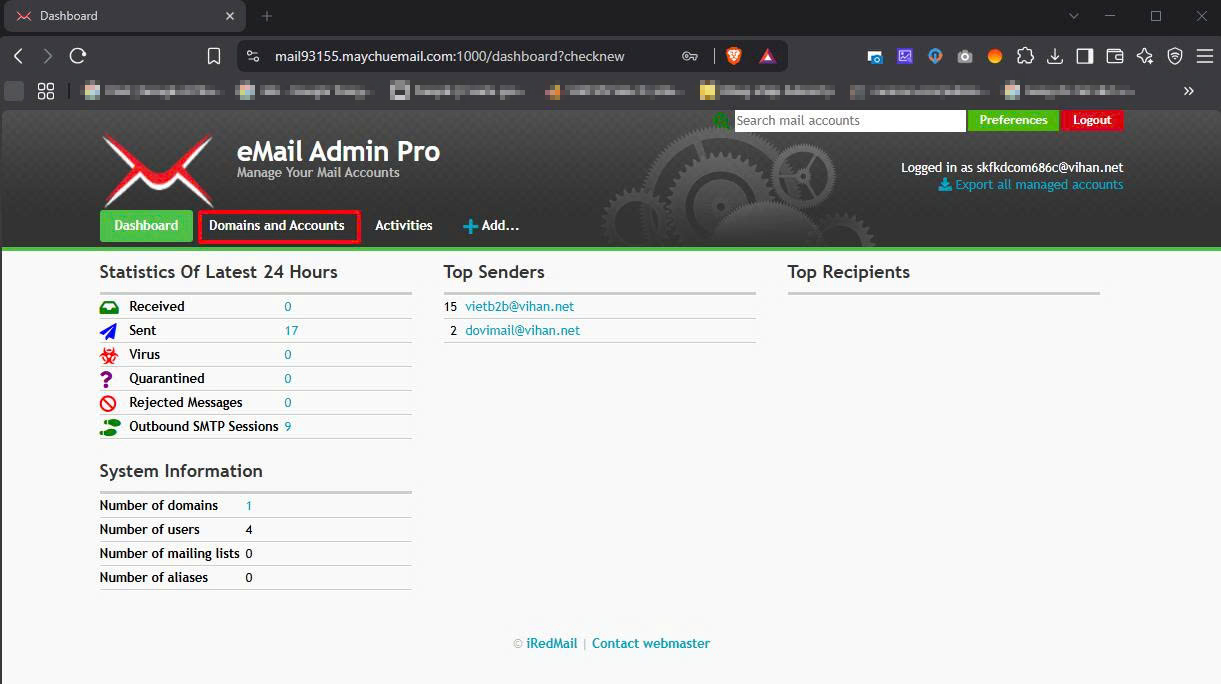Focus the Search mail accounts field
The height and width of the screenshot is (684, 1221).
pyautogui.click(x=850, y=120)
